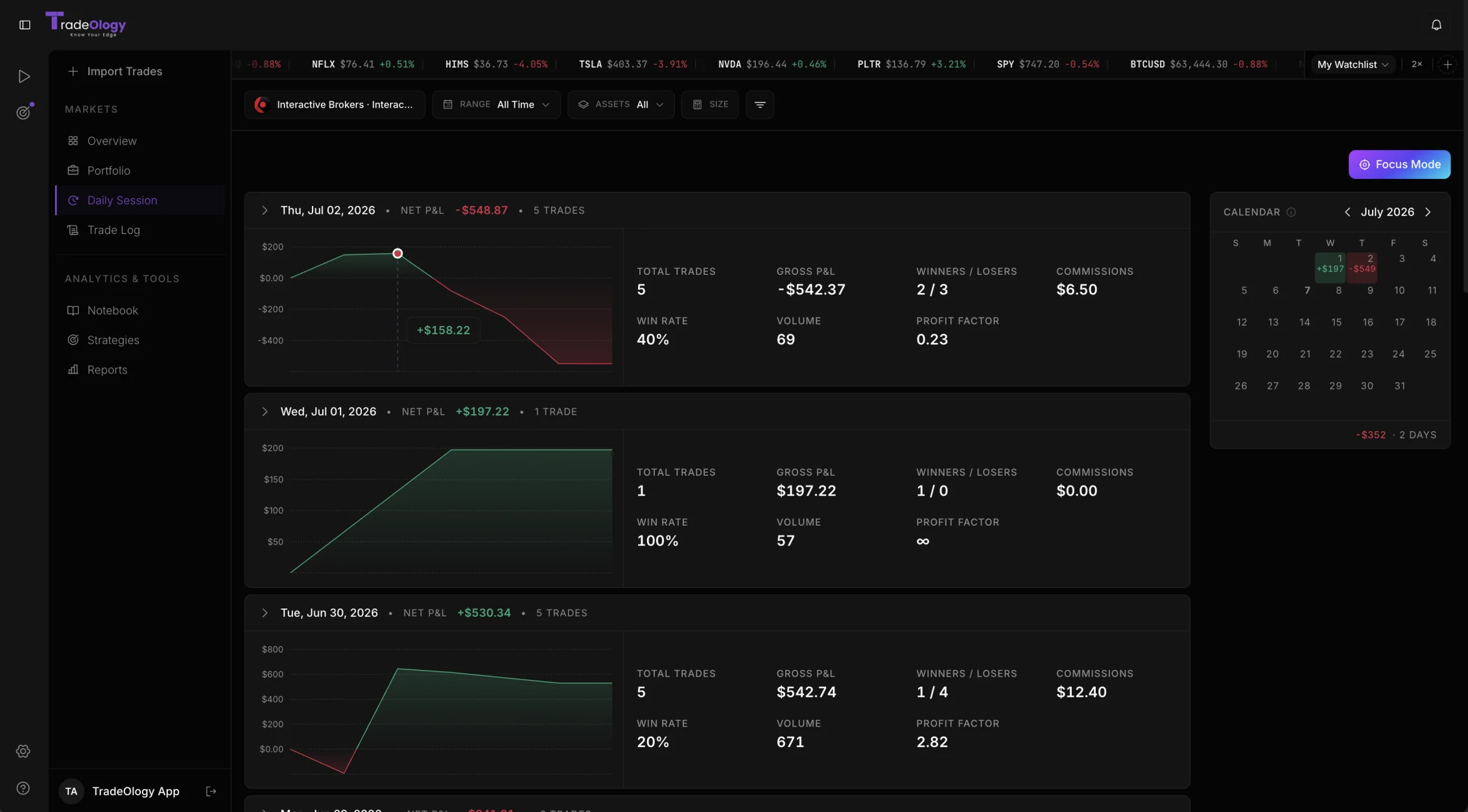This screenshot has width=1468, height=812.
Task: Click the +$530.34 net P&L value
Action: [484, 613]
